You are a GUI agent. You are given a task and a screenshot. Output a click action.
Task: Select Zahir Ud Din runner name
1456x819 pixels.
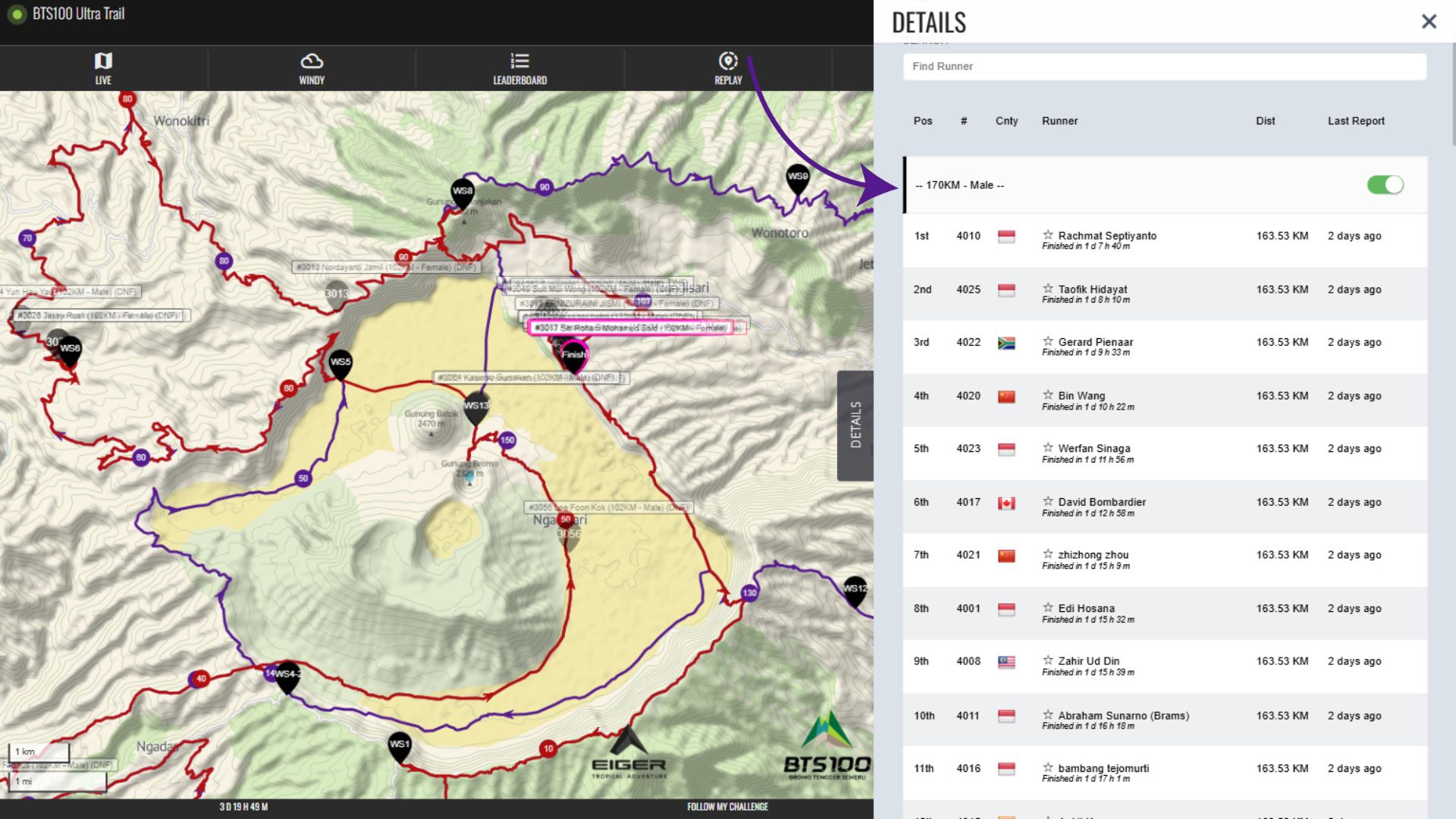(1089, 661)
